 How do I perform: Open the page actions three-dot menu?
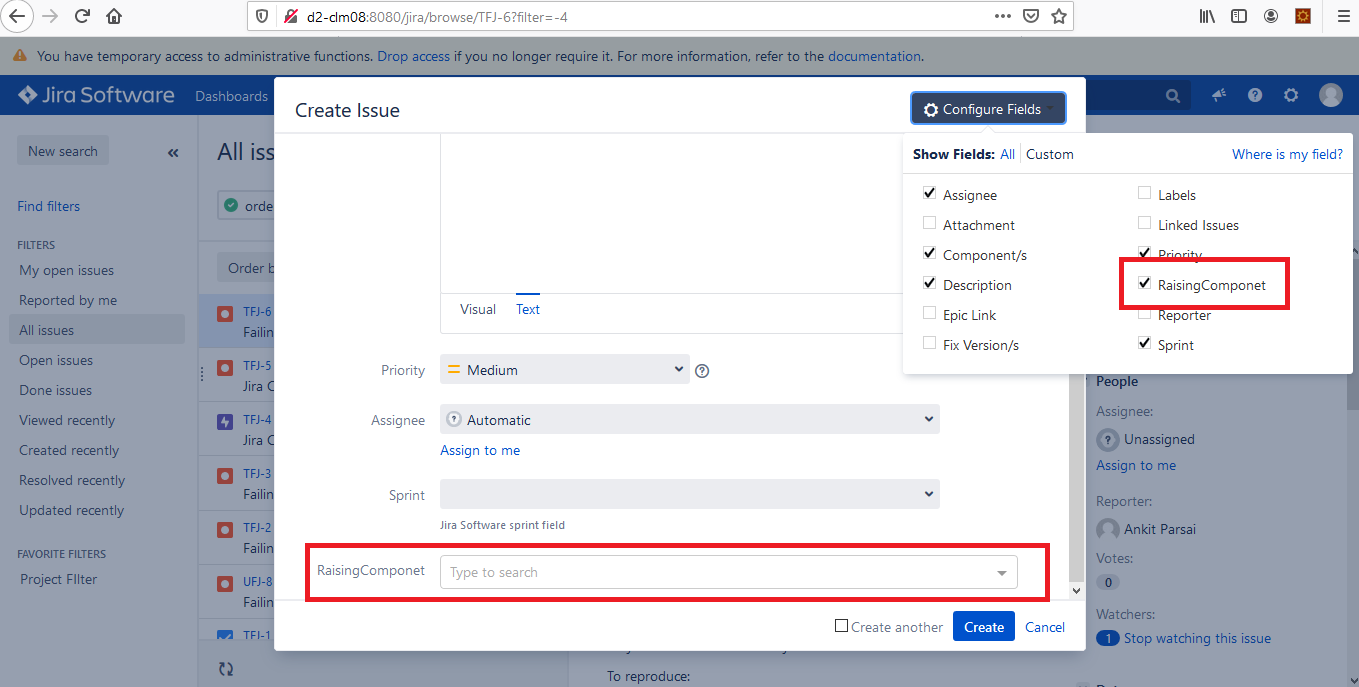1003,16
